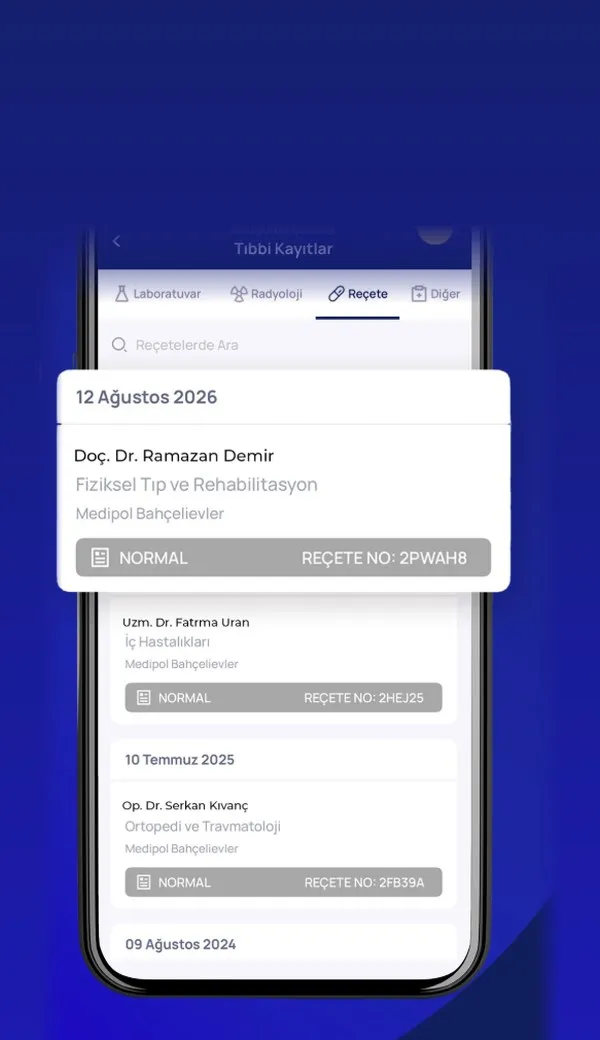This screenshot has width=600, height=1040.
Task: Click Medipol Bahçelievler under Serkan Kıvanç
Action: pyautogui.click(x=182, y=848)
